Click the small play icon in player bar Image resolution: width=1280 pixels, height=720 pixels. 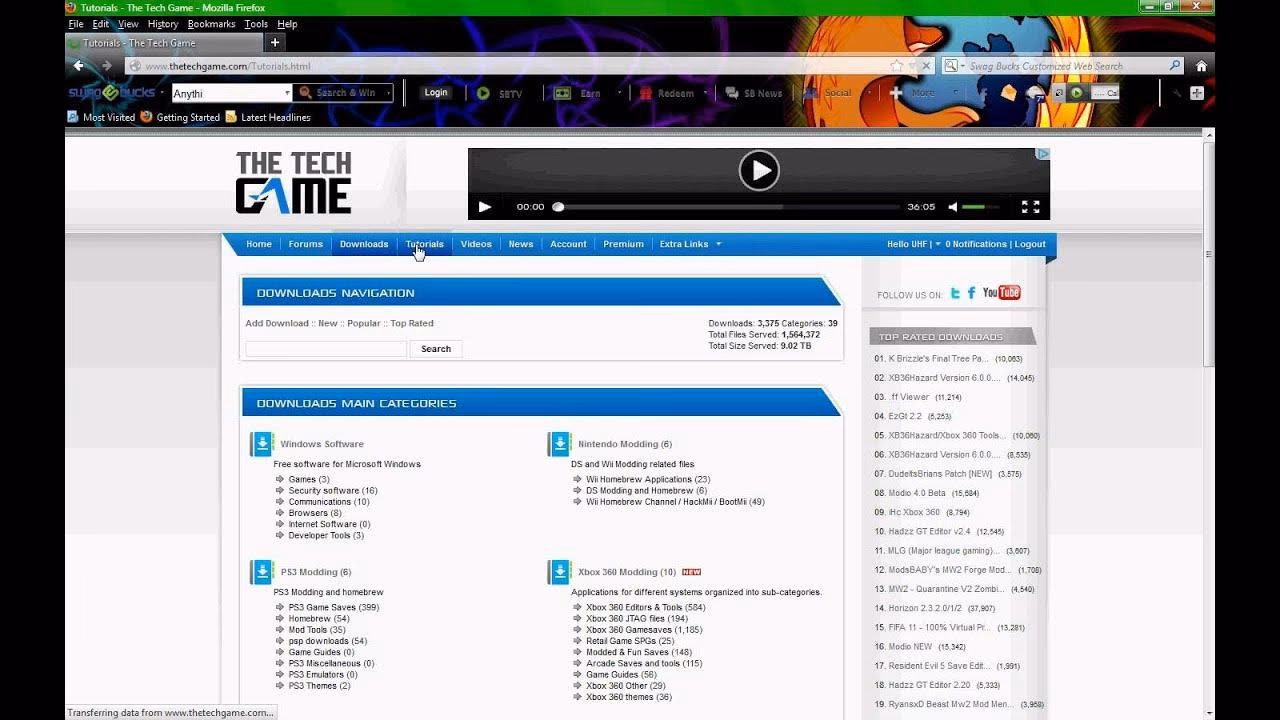pos(485,207)
